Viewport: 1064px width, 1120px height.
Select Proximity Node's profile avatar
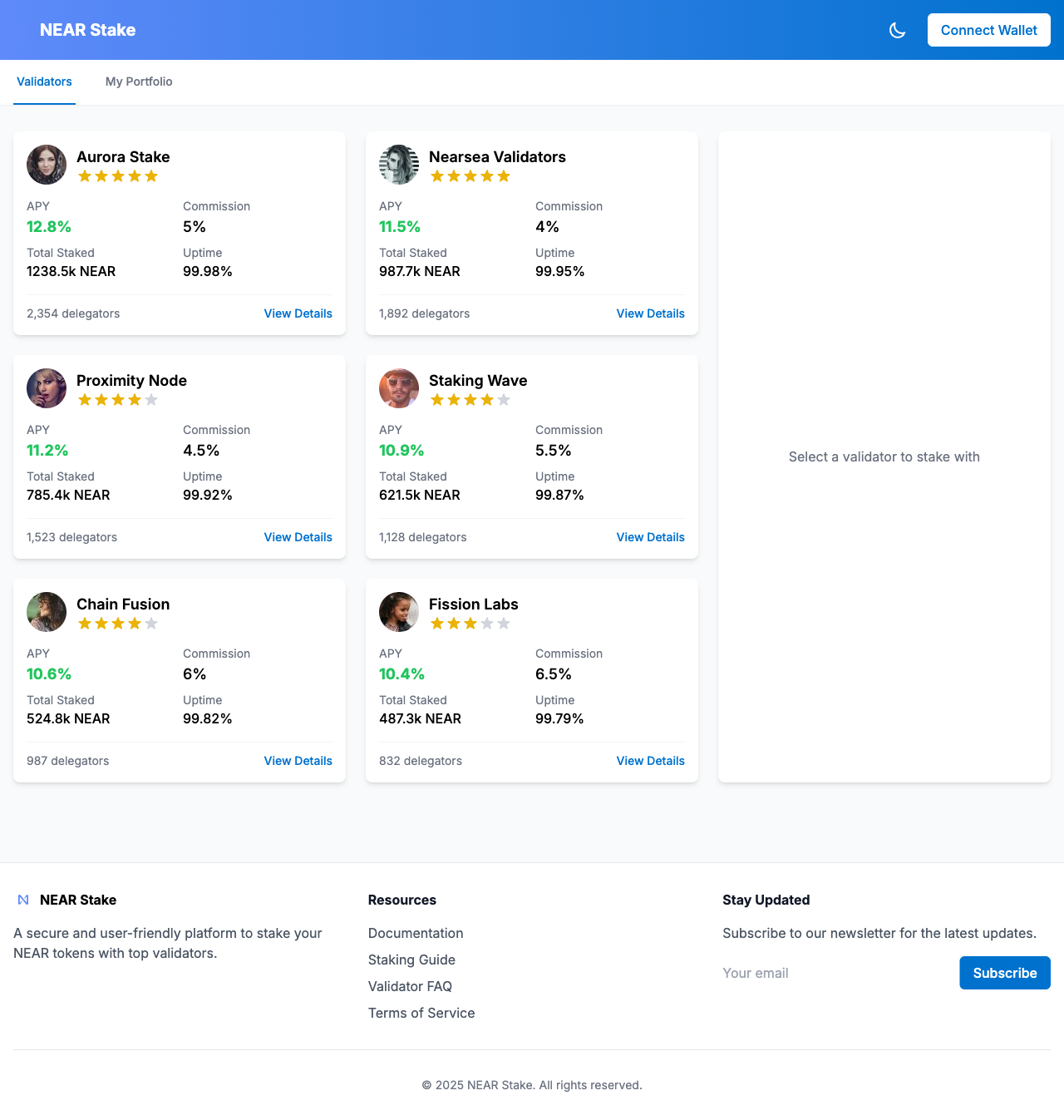point(47,388)
